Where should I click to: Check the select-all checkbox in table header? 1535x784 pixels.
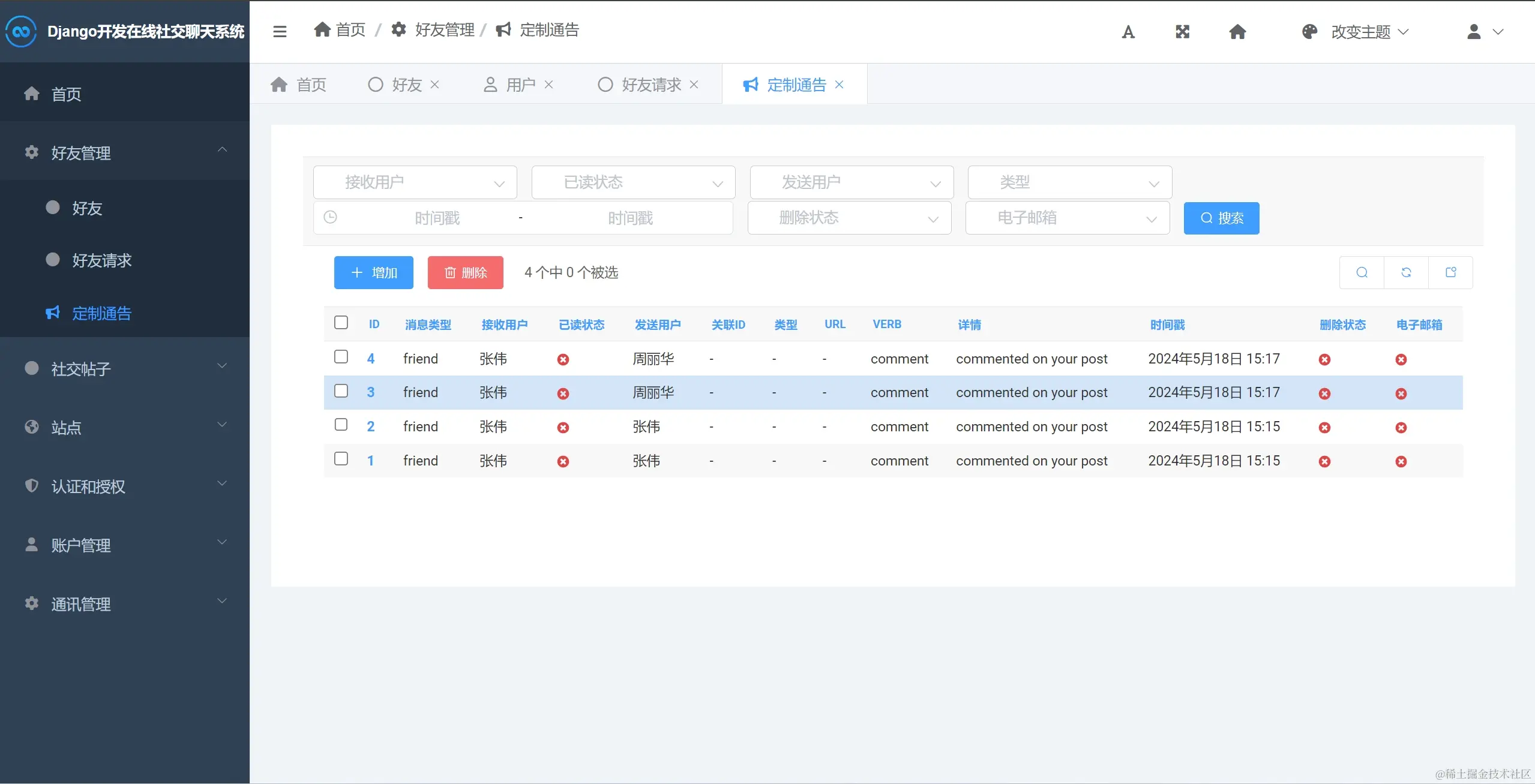click(x=341, y=323)
